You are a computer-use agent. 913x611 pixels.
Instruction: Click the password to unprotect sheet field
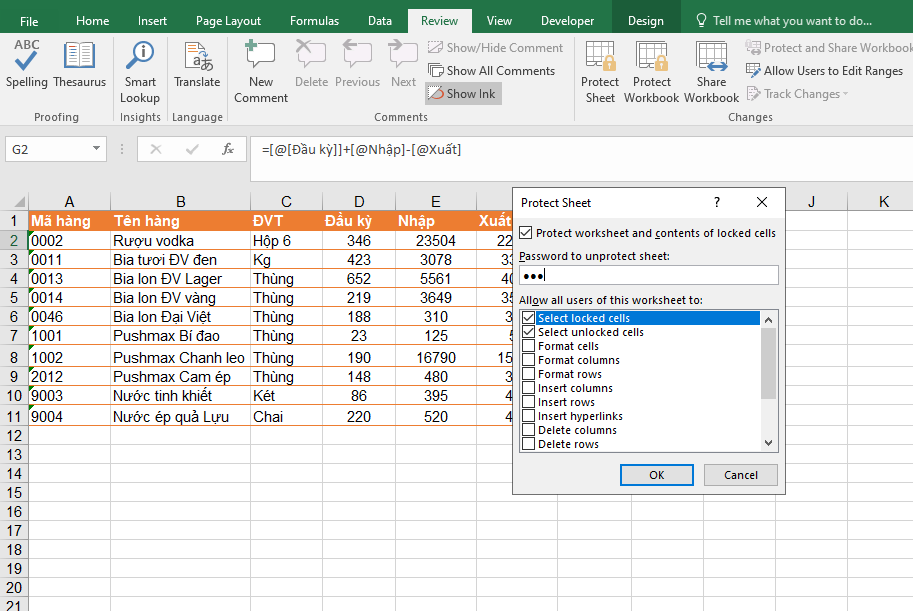pos(648,275)
